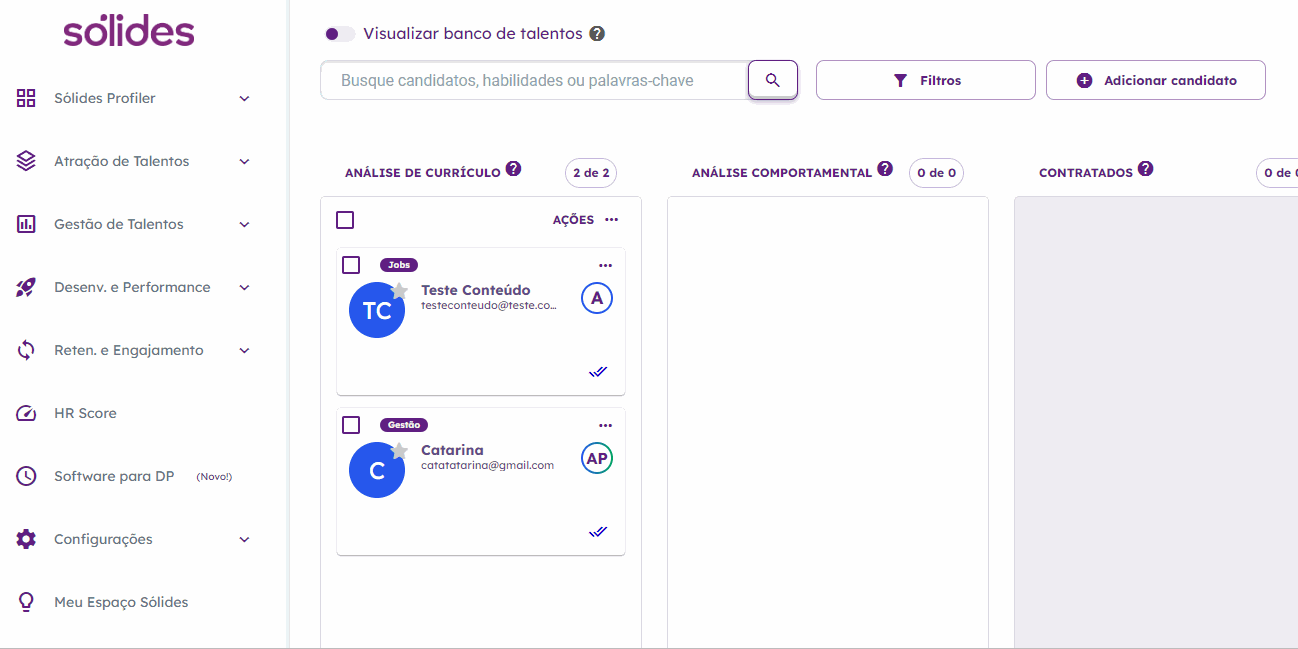Open three-dot menu beside Ações
This screenshot has width=1298, height=649.
coord(612,220)
